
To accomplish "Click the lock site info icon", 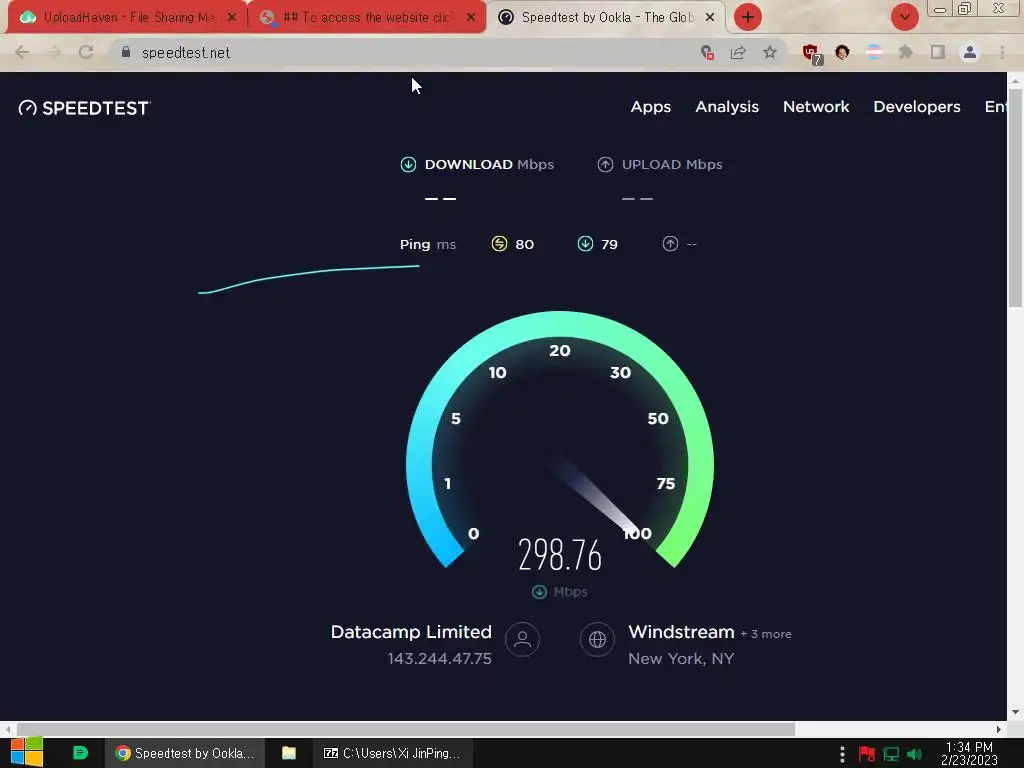I will 126,52.
